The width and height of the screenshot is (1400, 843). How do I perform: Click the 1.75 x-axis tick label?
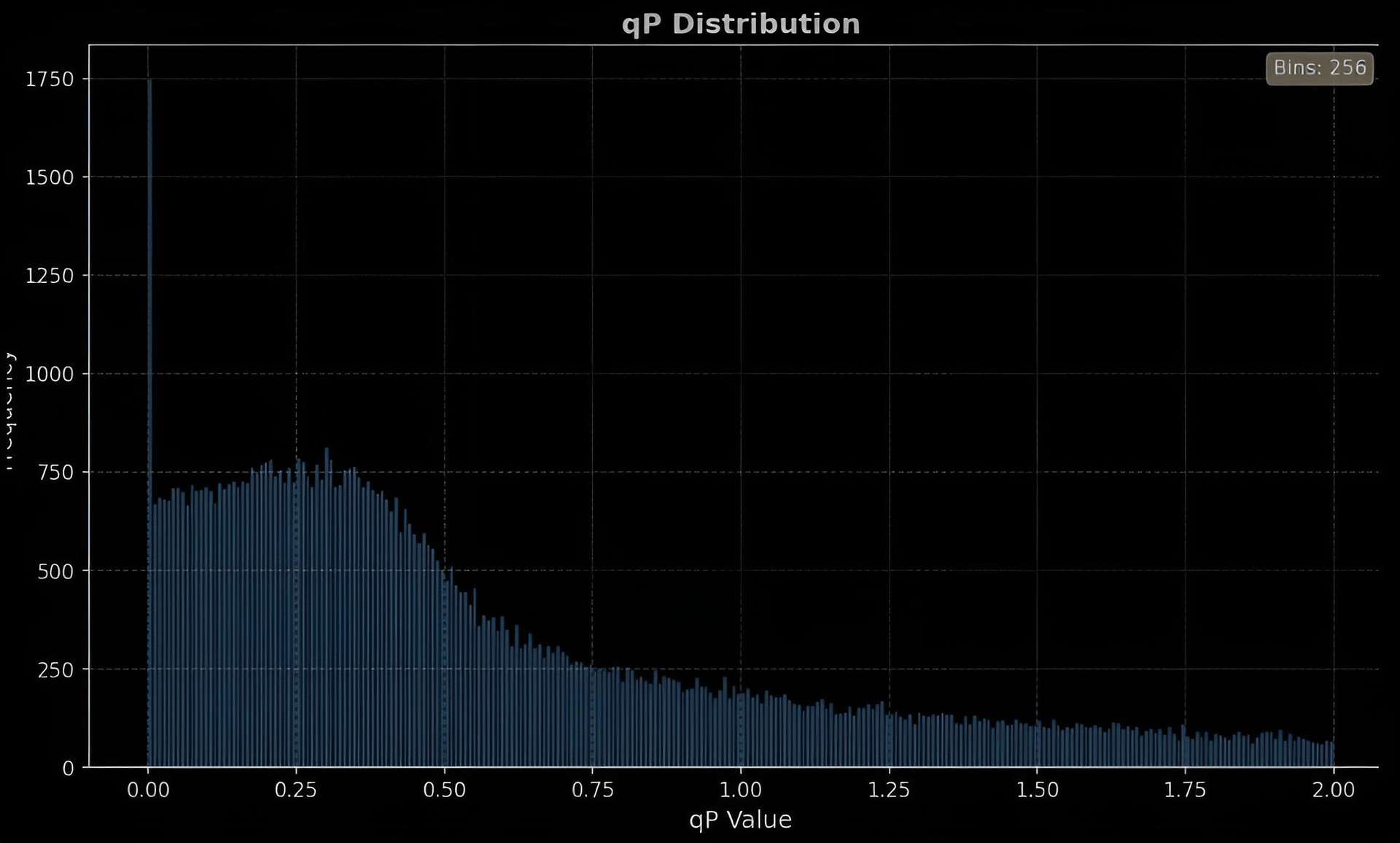tap(1185, 790)
